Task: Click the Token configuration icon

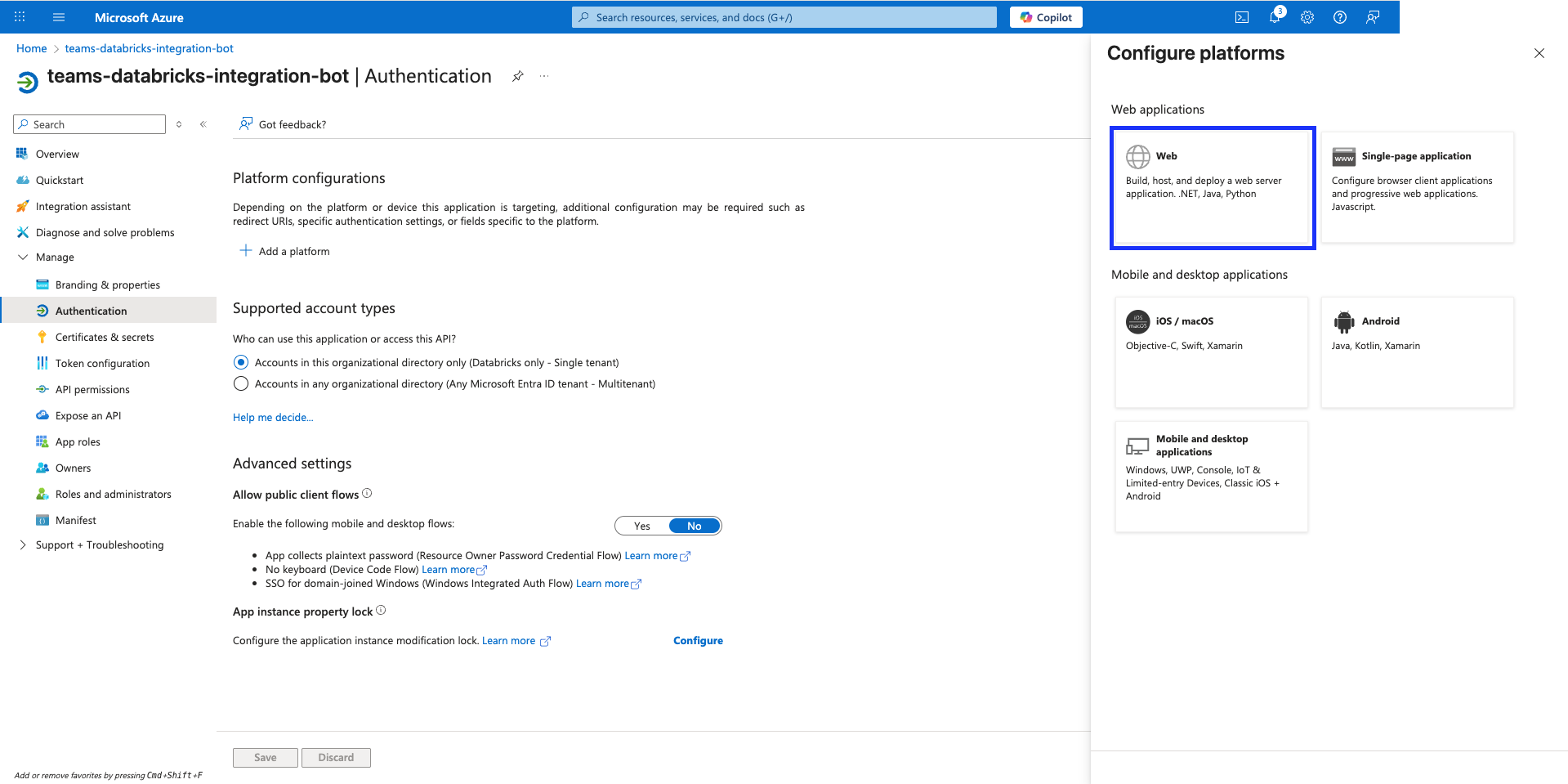Action: point(42,363)
